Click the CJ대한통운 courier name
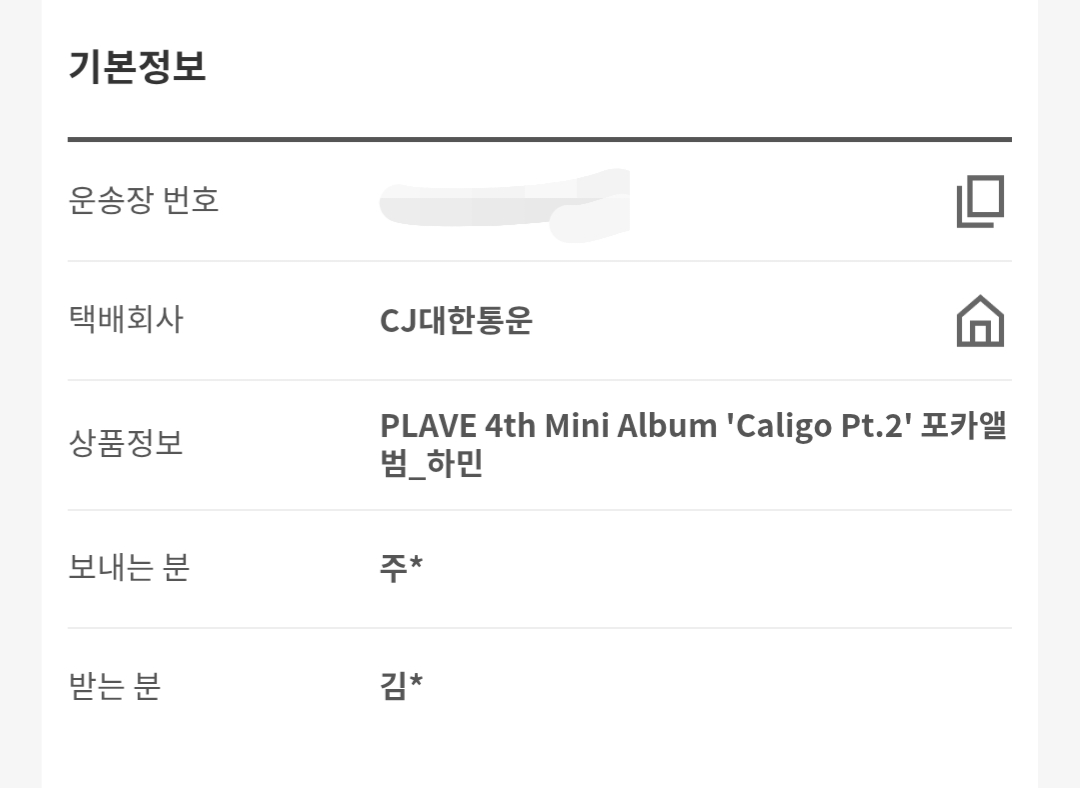The width and height of the screenshot is (1080, 788). (456, 320)
